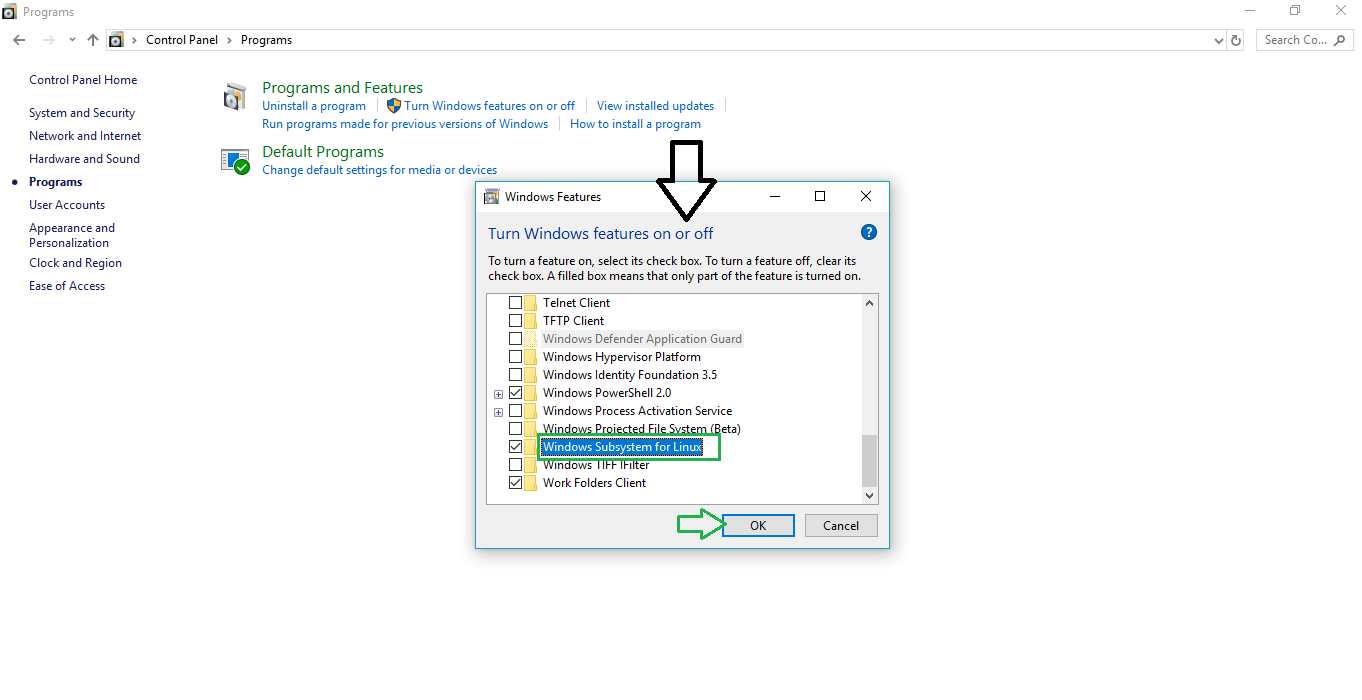This screenshot has height=700, width=1362.
Task: Enable the TFTP Client checkbox
Action: [516, 321]
